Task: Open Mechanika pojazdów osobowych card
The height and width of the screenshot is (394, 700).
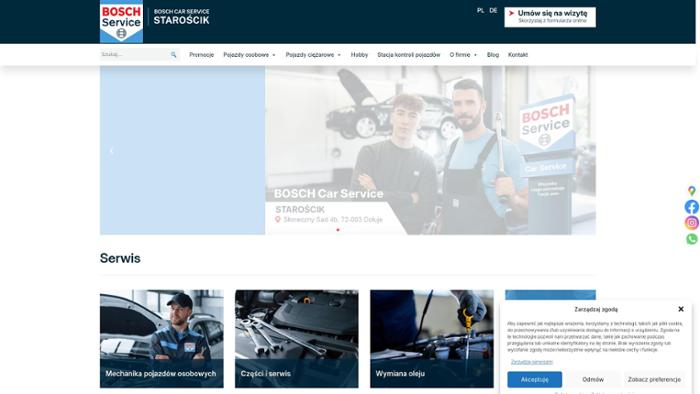Action: coord(162,339)
